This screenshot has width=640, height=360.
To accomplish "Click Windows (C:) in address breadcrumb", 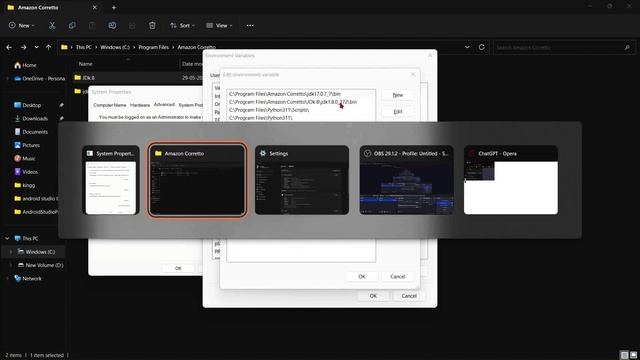I will pyautogui.click(x=115, y=47).
